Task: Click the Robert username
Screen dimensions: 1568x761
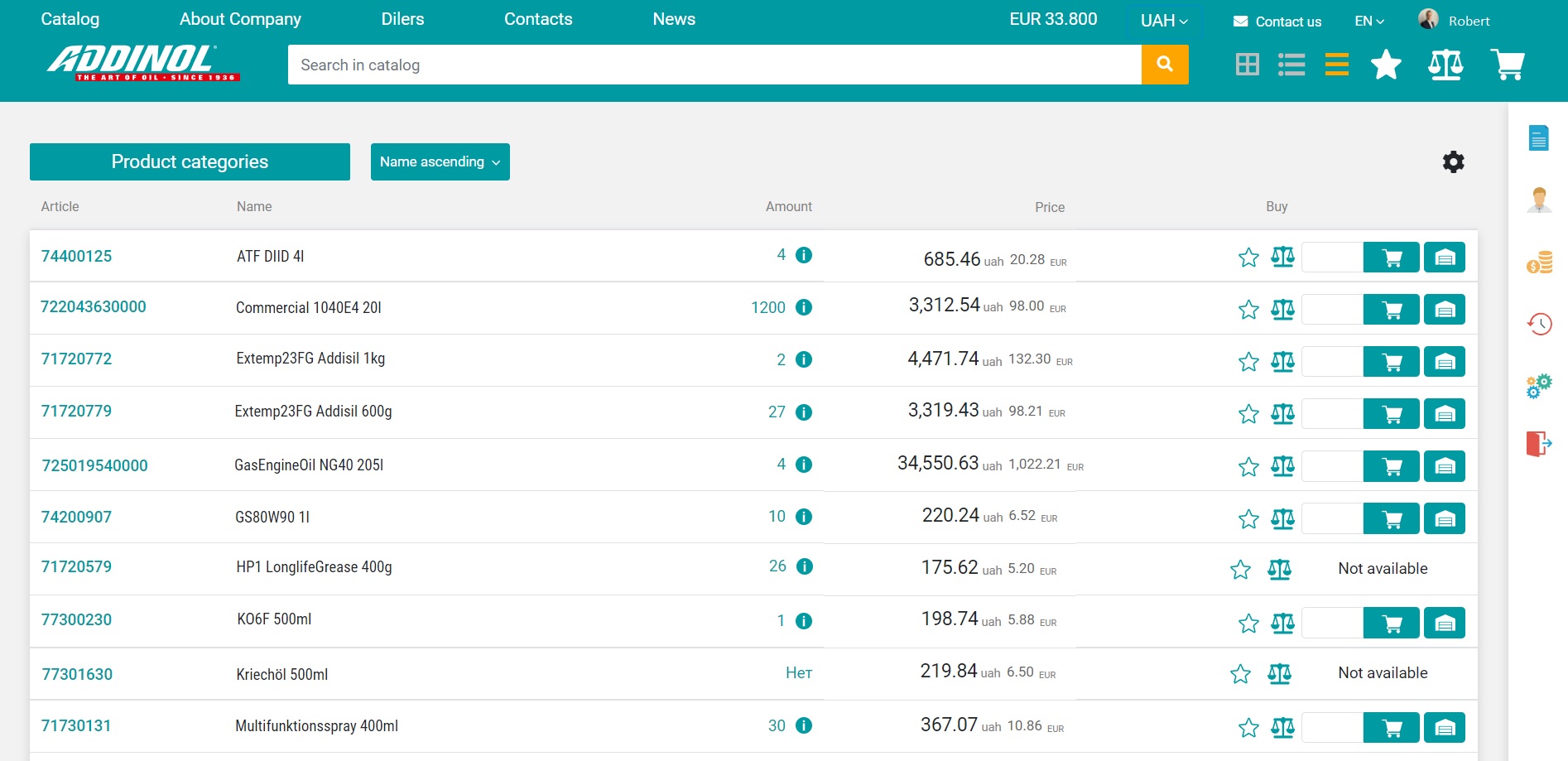Action: [x=1469, y=22]
